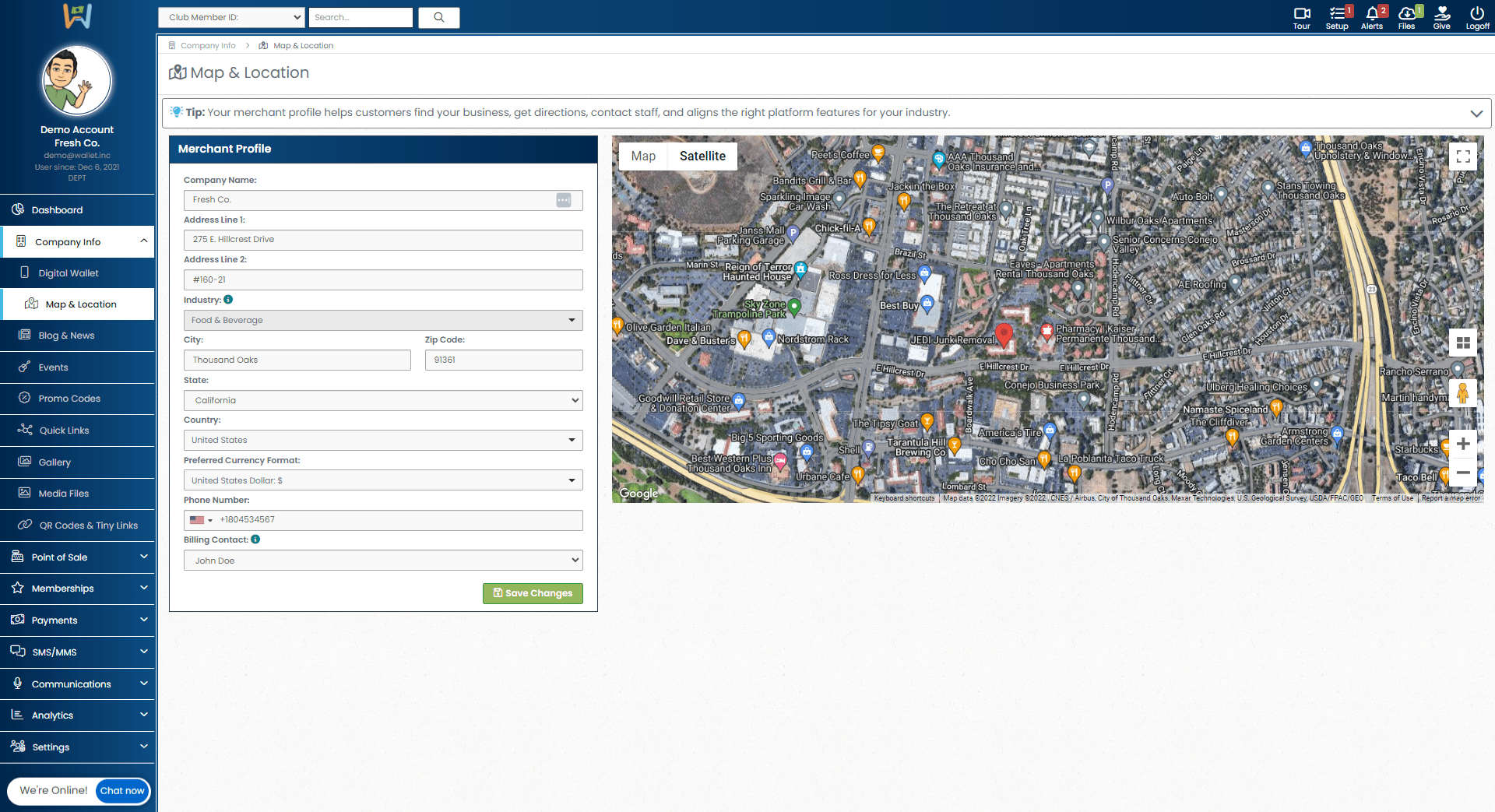
Task: Toggle fullscreen view on the map
Action: pyautogui.click(x=1463, y=156)
